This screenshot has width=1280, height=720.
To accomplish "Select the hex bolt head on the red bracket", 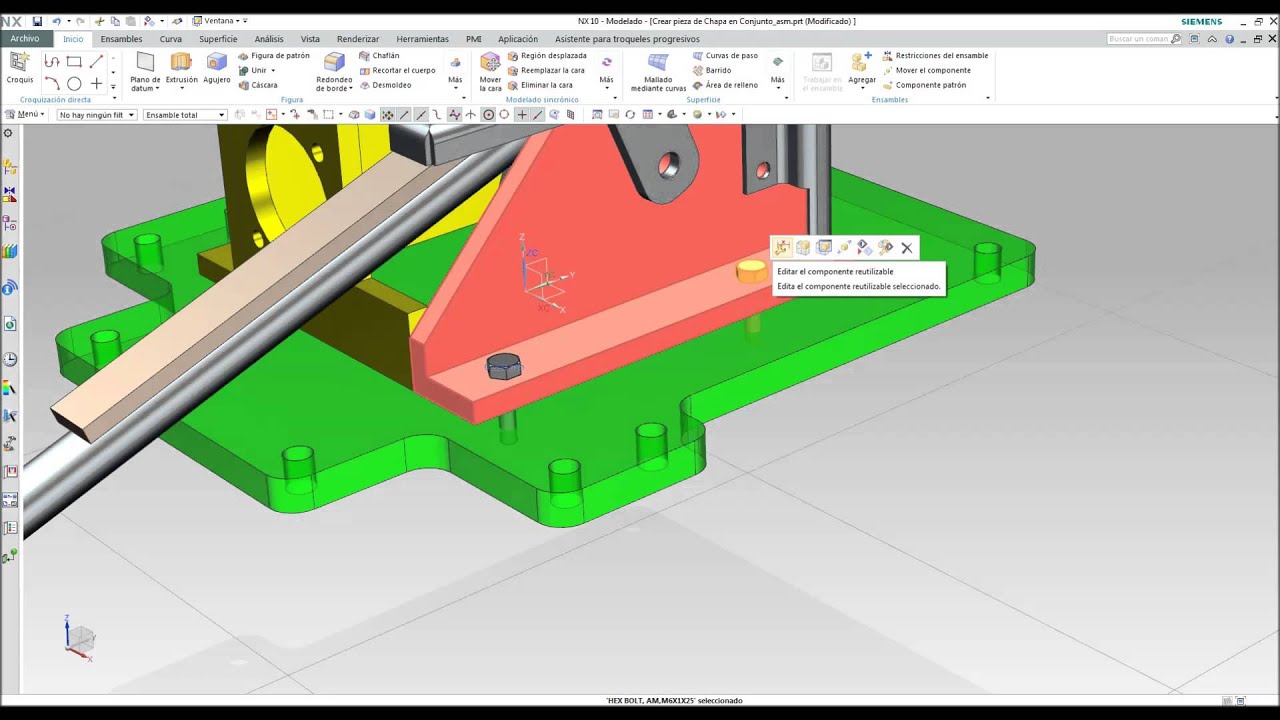I will (504, 366).
